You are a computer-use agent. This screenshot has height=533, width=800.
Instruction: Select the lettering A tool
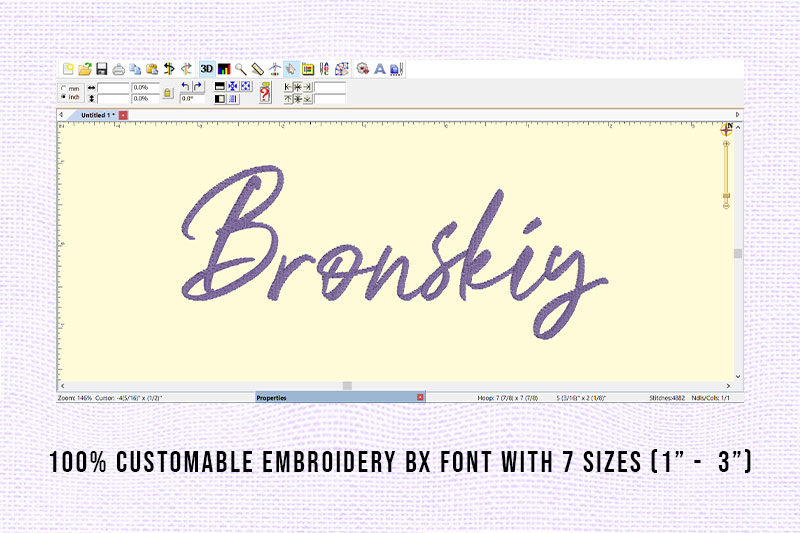(x=380, y=69)
